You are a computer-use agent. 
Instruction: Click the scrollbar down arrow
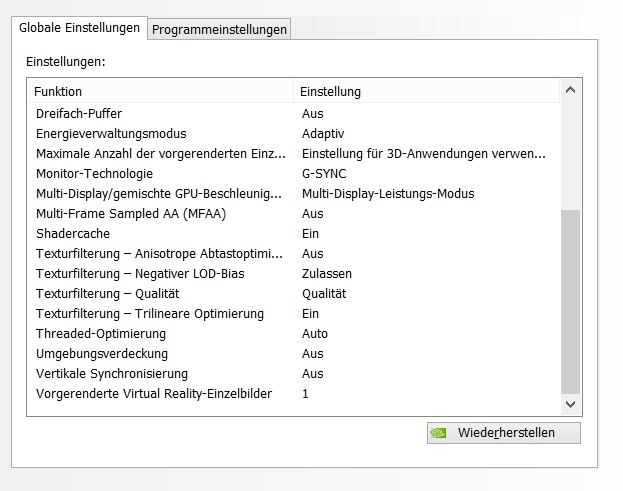pos(571,404)
